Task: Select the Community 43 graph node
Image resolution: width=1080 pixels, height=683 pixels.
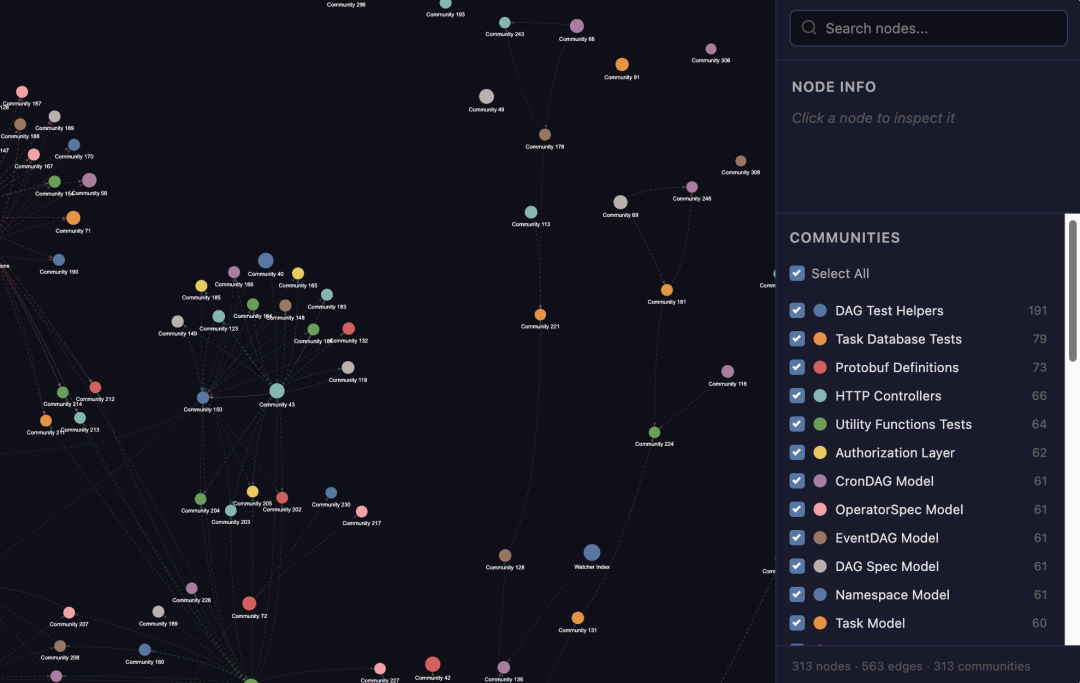Action: pyautogui.click(x=277, y=391)
